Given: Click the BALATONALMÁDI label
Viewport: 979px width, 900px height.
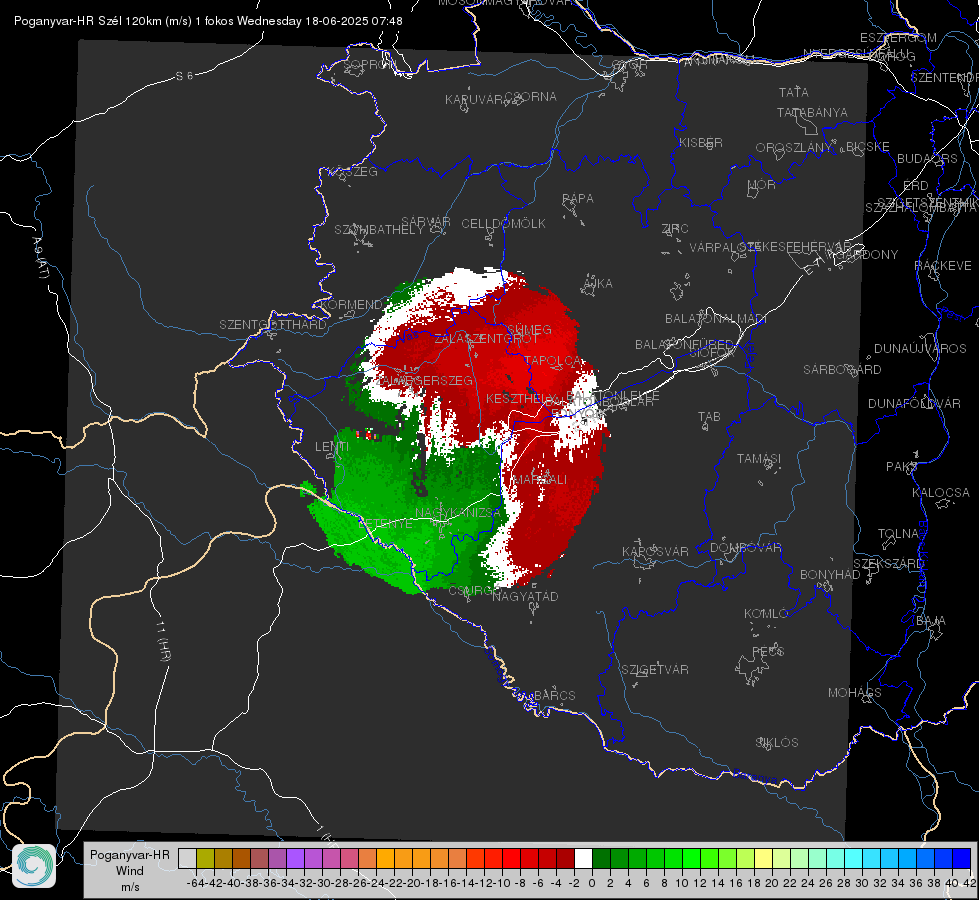Looking at the screenshot, I should pyautogui.click(x=716, y=319).
